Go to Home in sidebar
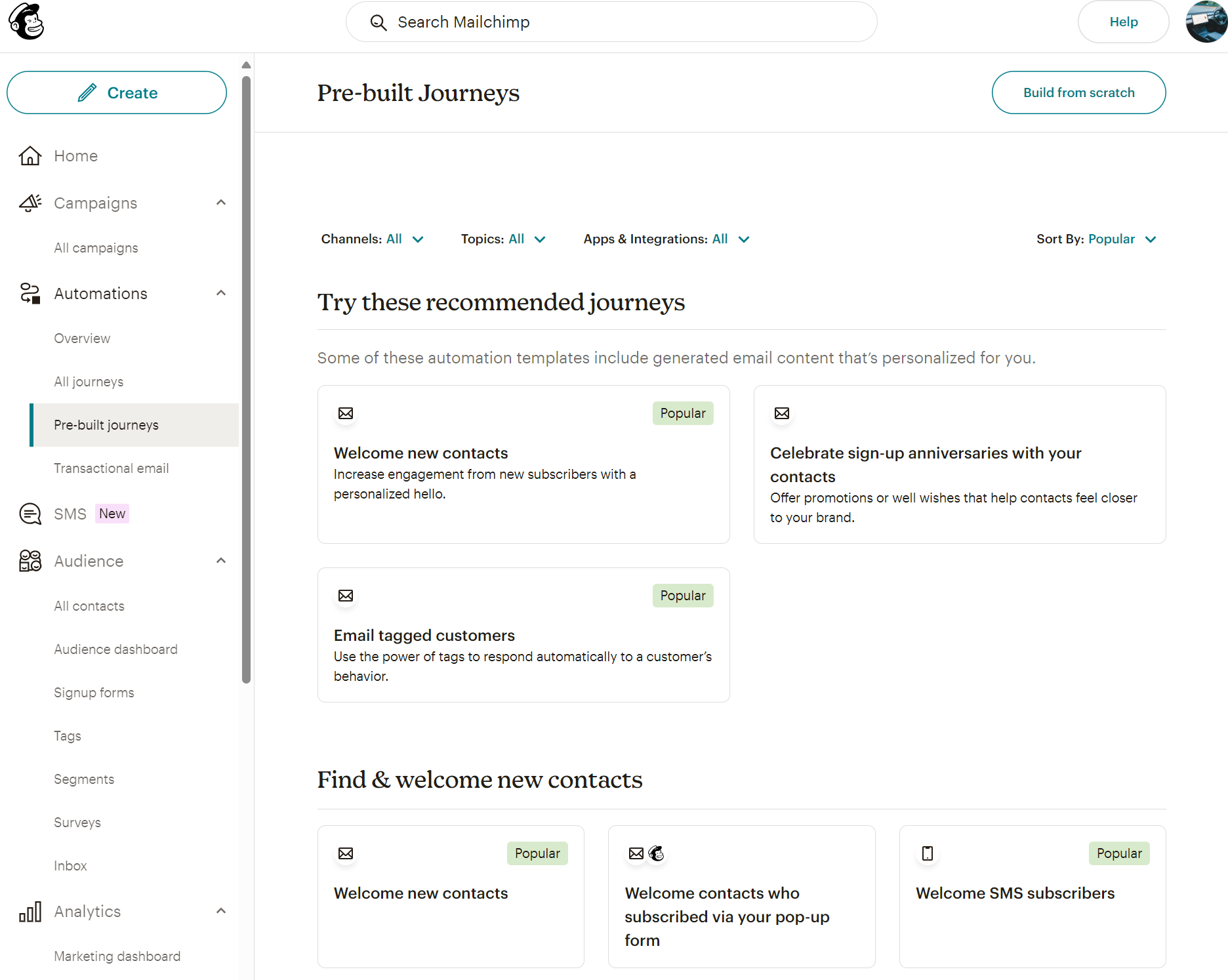 coord(76,155)
